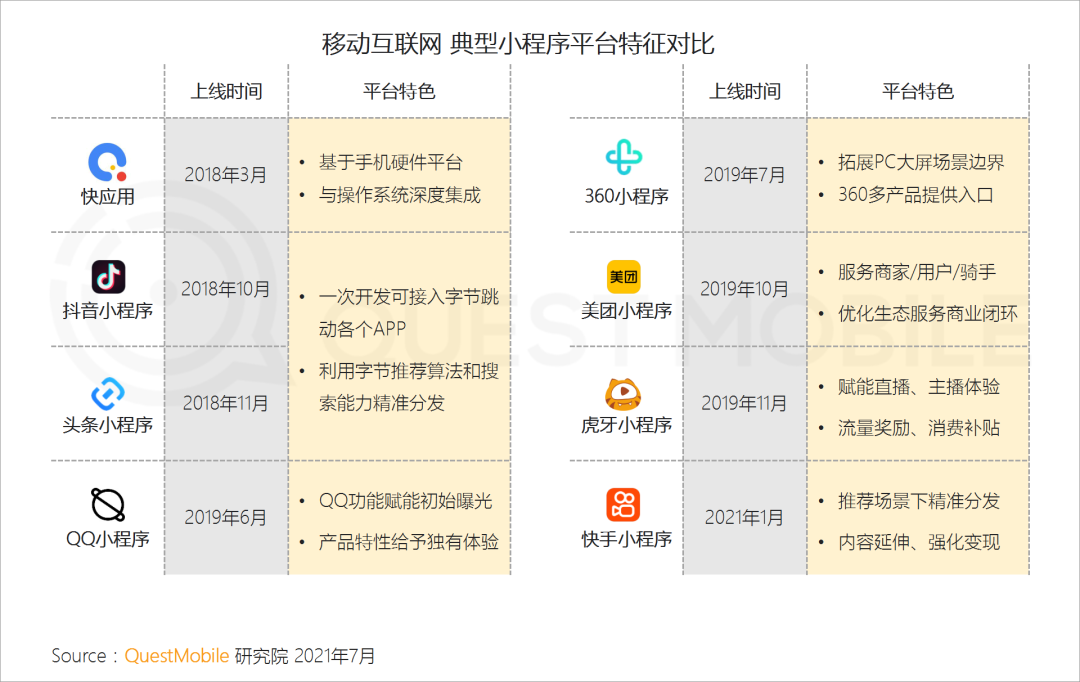Click the QQ小程序 planet logo icon
This screenshot has width=1080, height=682.
[x=108, y=505]
